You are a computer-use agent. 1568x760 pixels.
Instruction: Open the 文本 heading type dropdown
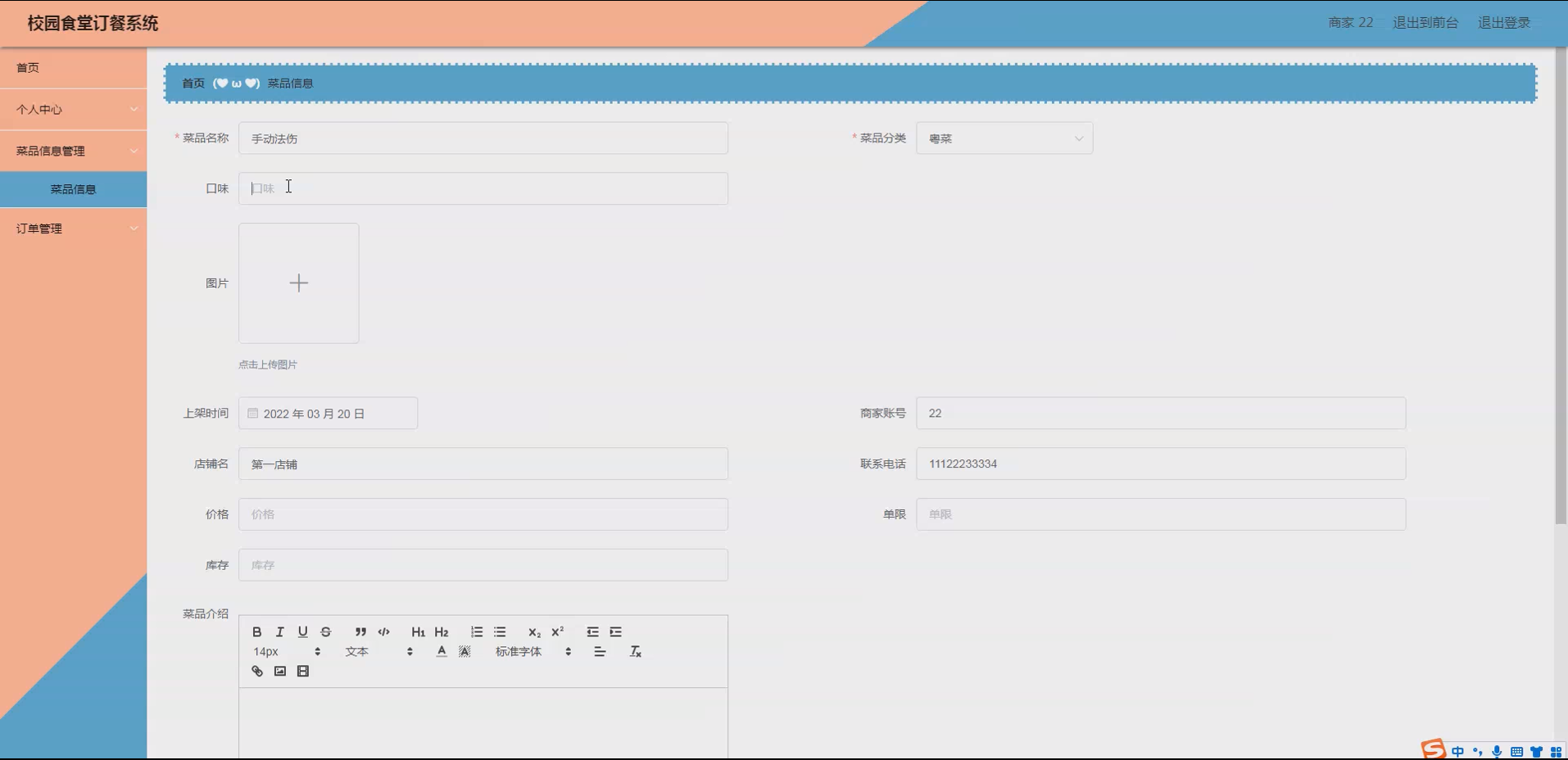[378, 652]
